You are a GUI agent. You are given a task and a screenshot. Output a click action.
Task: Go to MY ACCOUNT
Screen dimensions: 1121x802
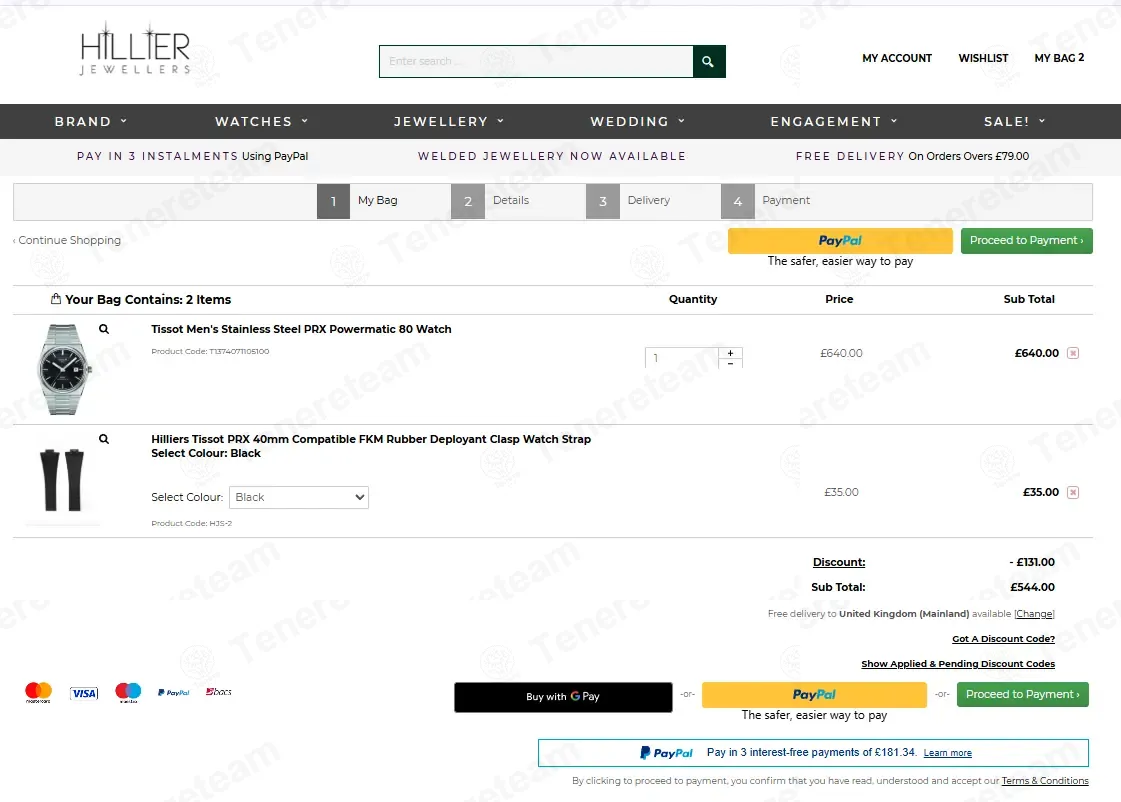click(897, 58)
